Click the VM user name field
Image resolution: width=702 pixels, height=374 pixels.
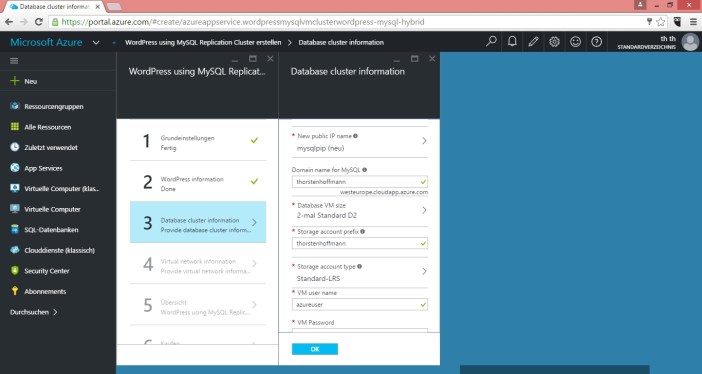pyautogui.click(x=360, y=304)
